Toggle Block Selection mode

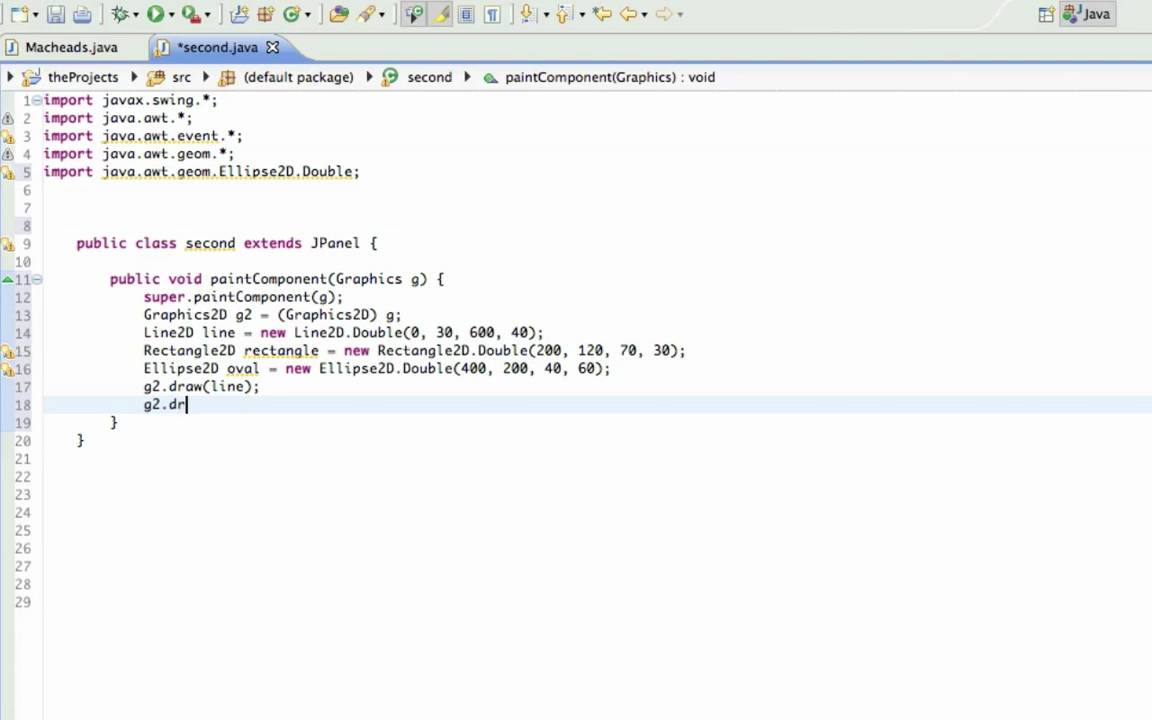click(x=466, y=14)
